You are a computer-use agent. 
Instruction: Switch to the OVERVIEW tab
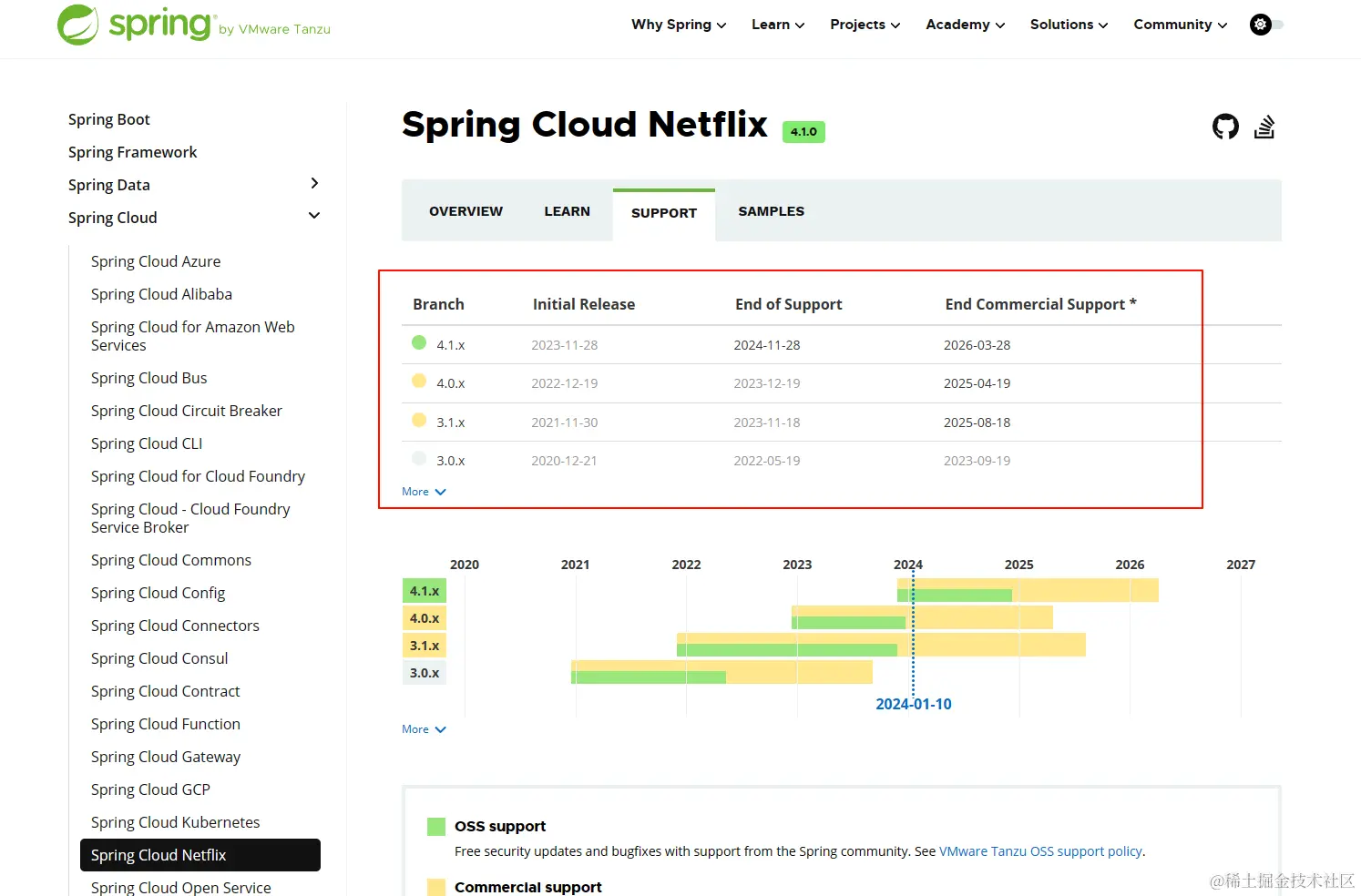[466, 211]
